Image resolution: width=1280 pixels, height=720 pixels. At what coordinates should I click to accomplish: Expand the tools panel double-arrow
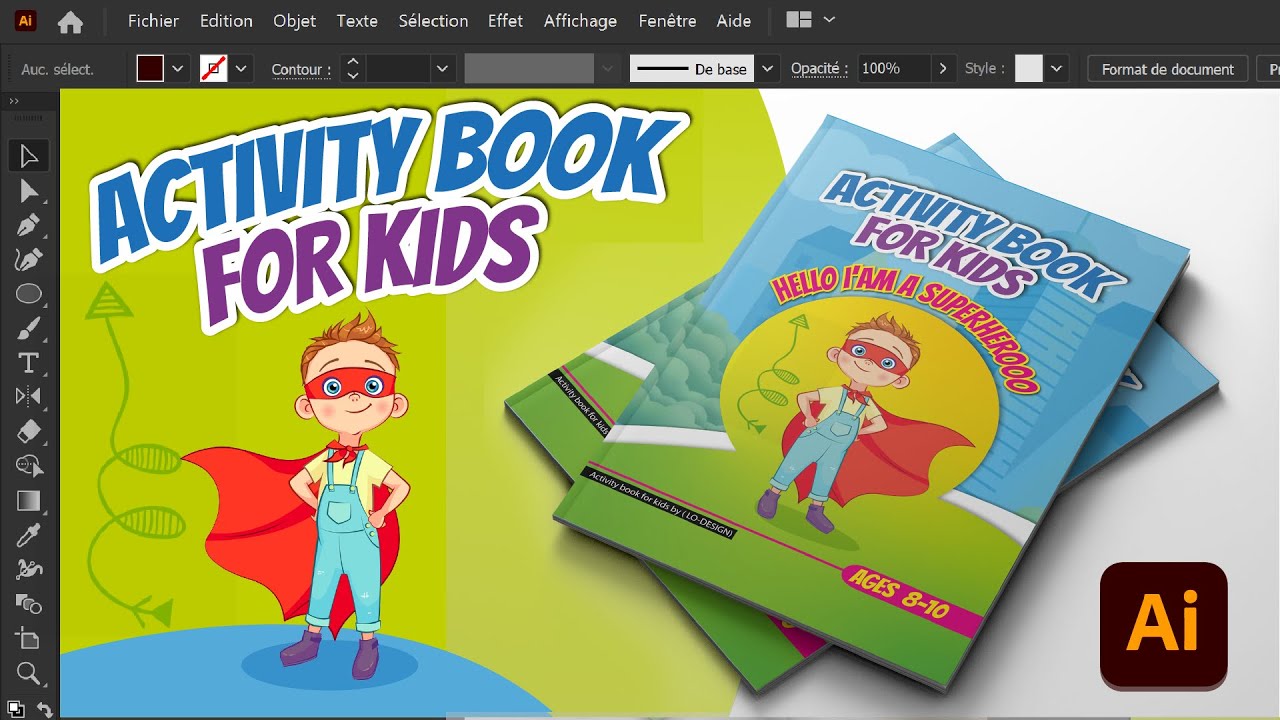click(14, 101)
